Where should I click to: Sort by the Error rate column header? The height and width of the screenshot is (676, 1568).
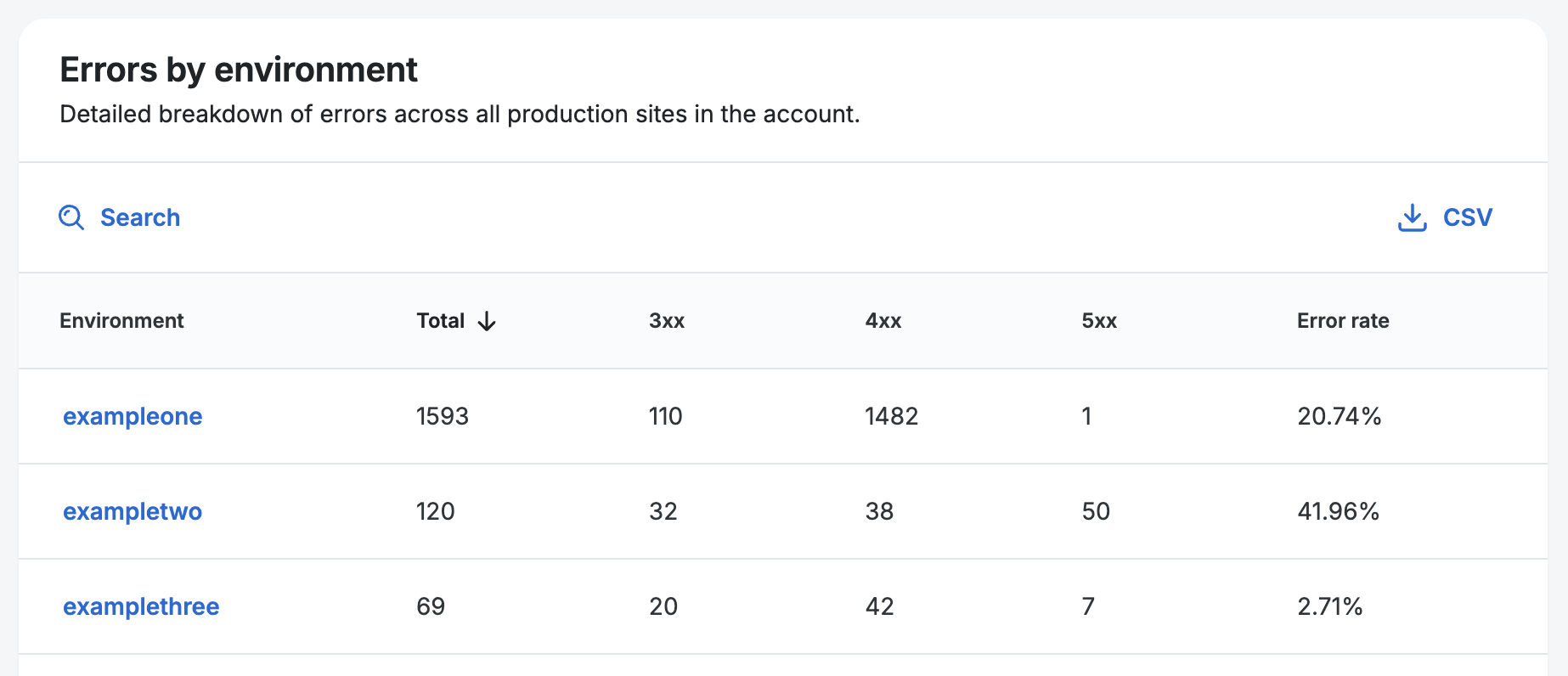[x=1342, y=321]
